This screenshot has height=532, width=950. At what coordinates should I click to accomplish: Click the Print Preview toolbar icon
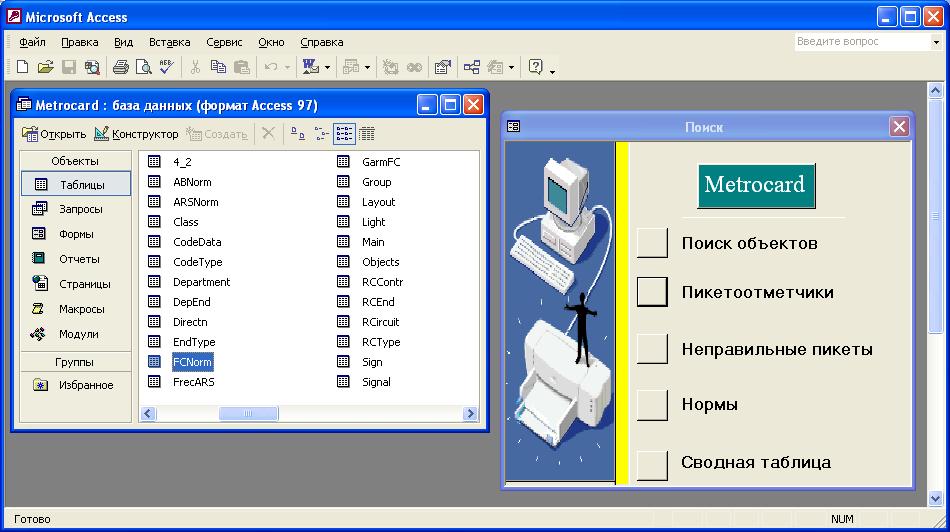[143, 67]
